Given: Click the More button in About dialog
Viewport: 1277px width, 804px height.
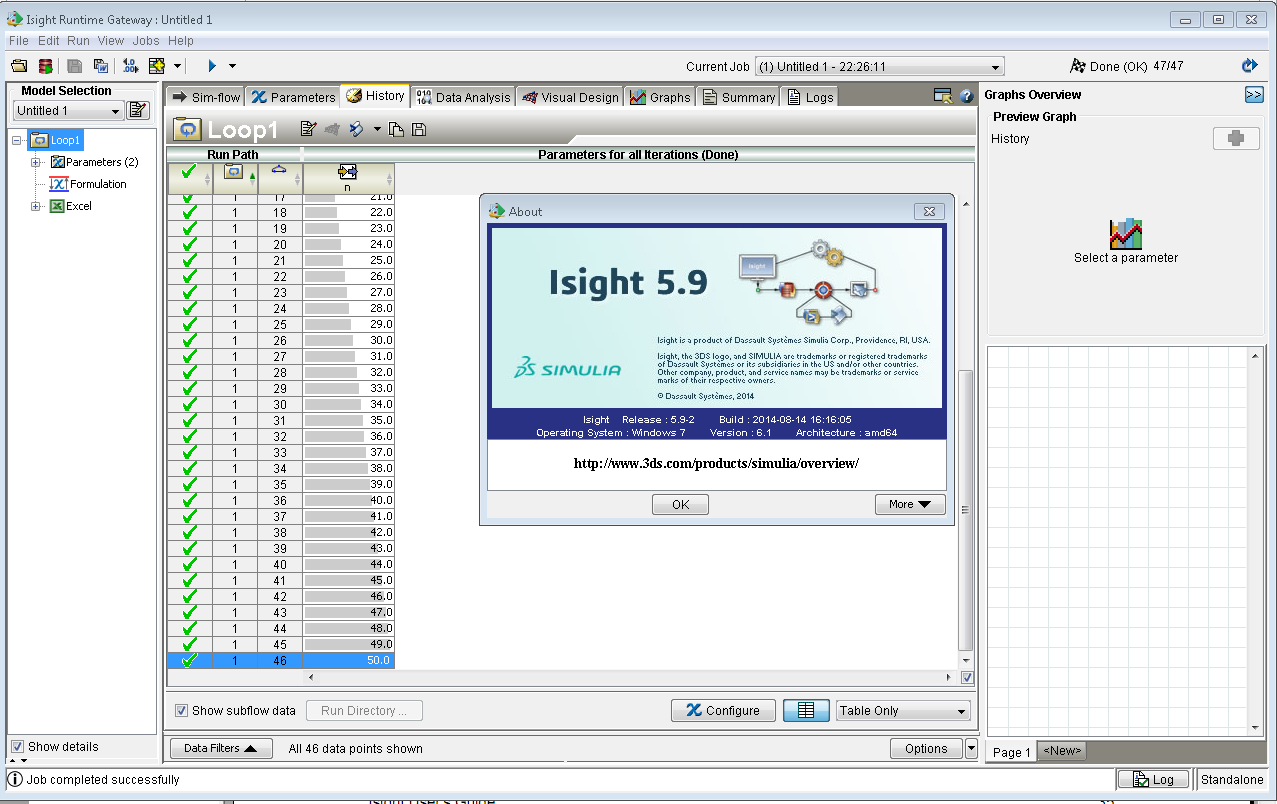Looking at the screenshot, I should (910, 504).
